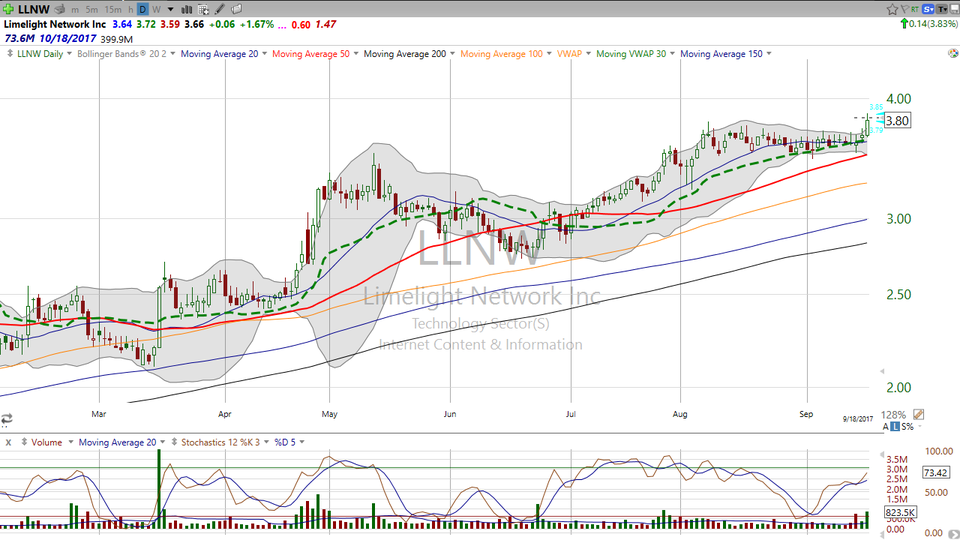This screenshot has height=540, width=960.
Task: Switch to the 1-minute 'm' timeframe
Action: coord(75,10)
